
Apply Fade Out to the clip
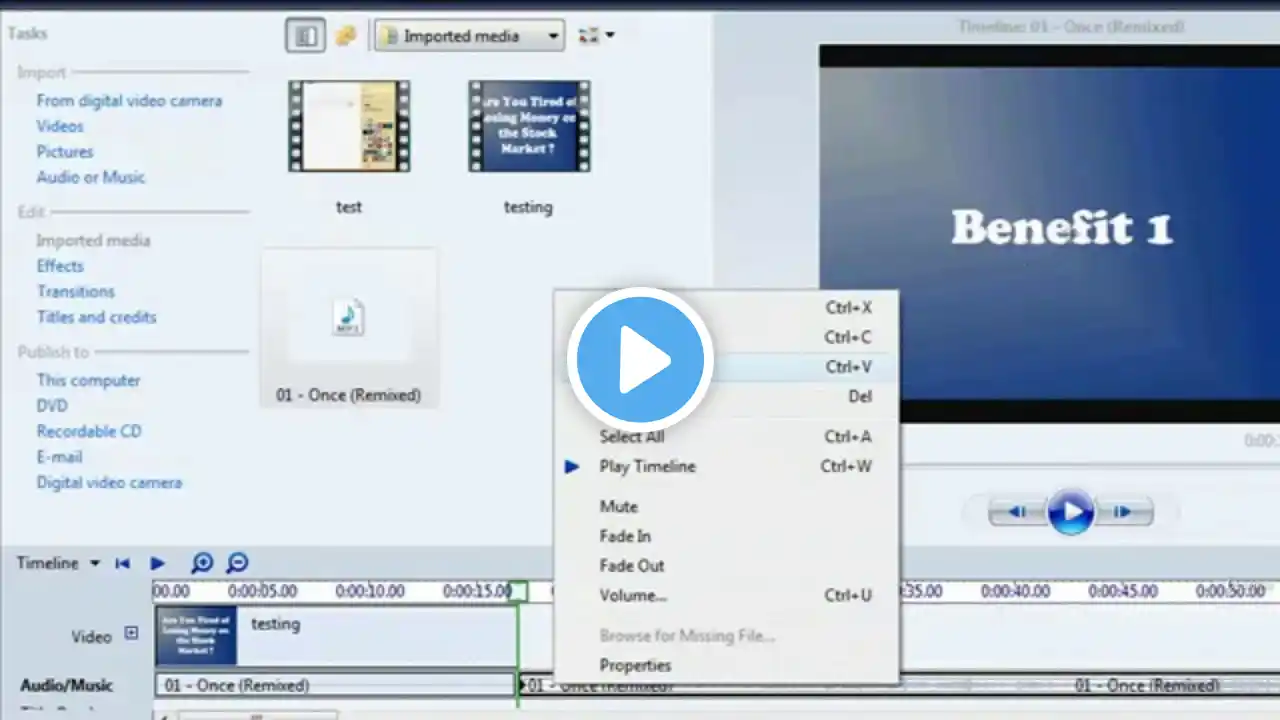coord(727,566)
